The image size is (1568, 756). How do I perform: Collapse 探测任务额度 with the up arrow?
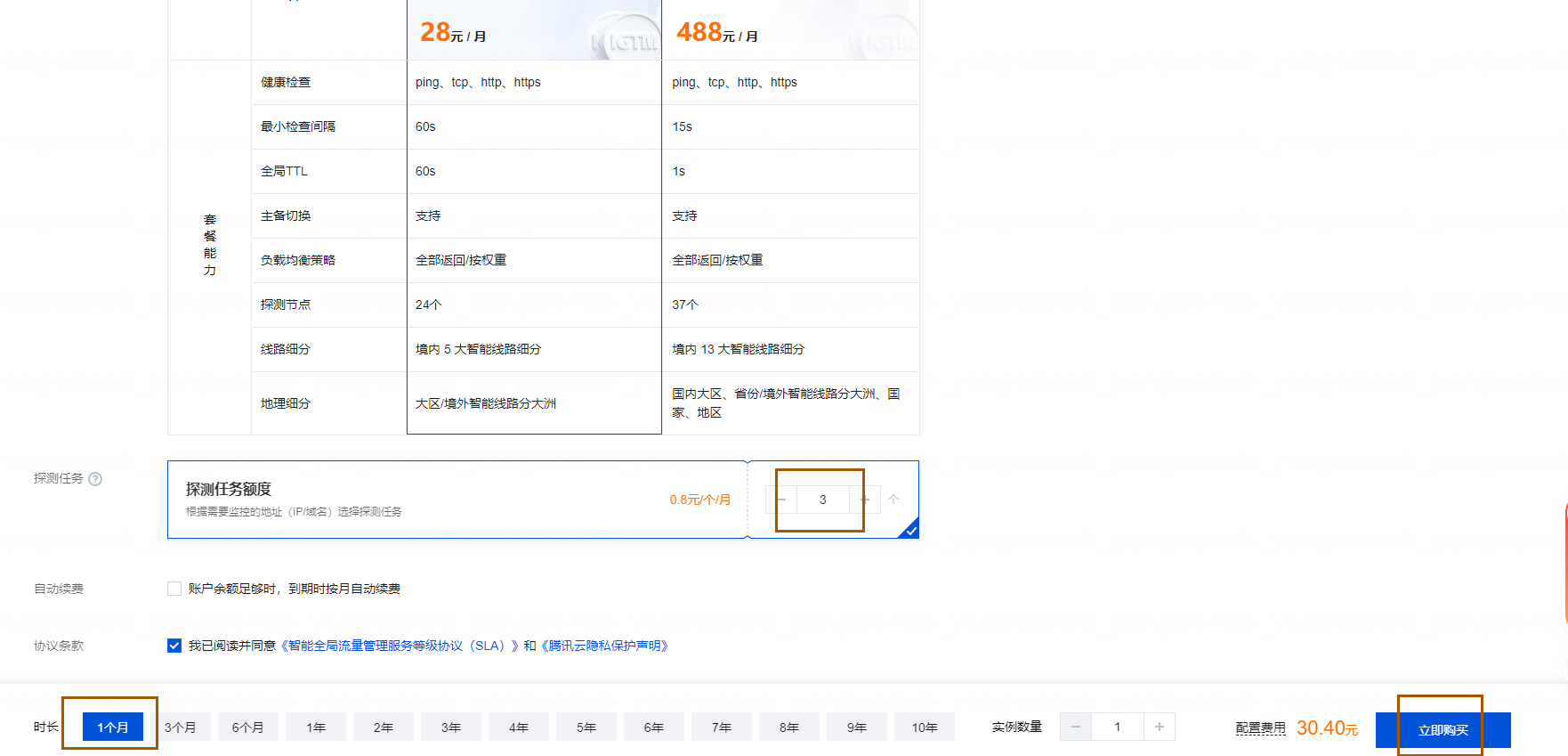pos(893,500)
